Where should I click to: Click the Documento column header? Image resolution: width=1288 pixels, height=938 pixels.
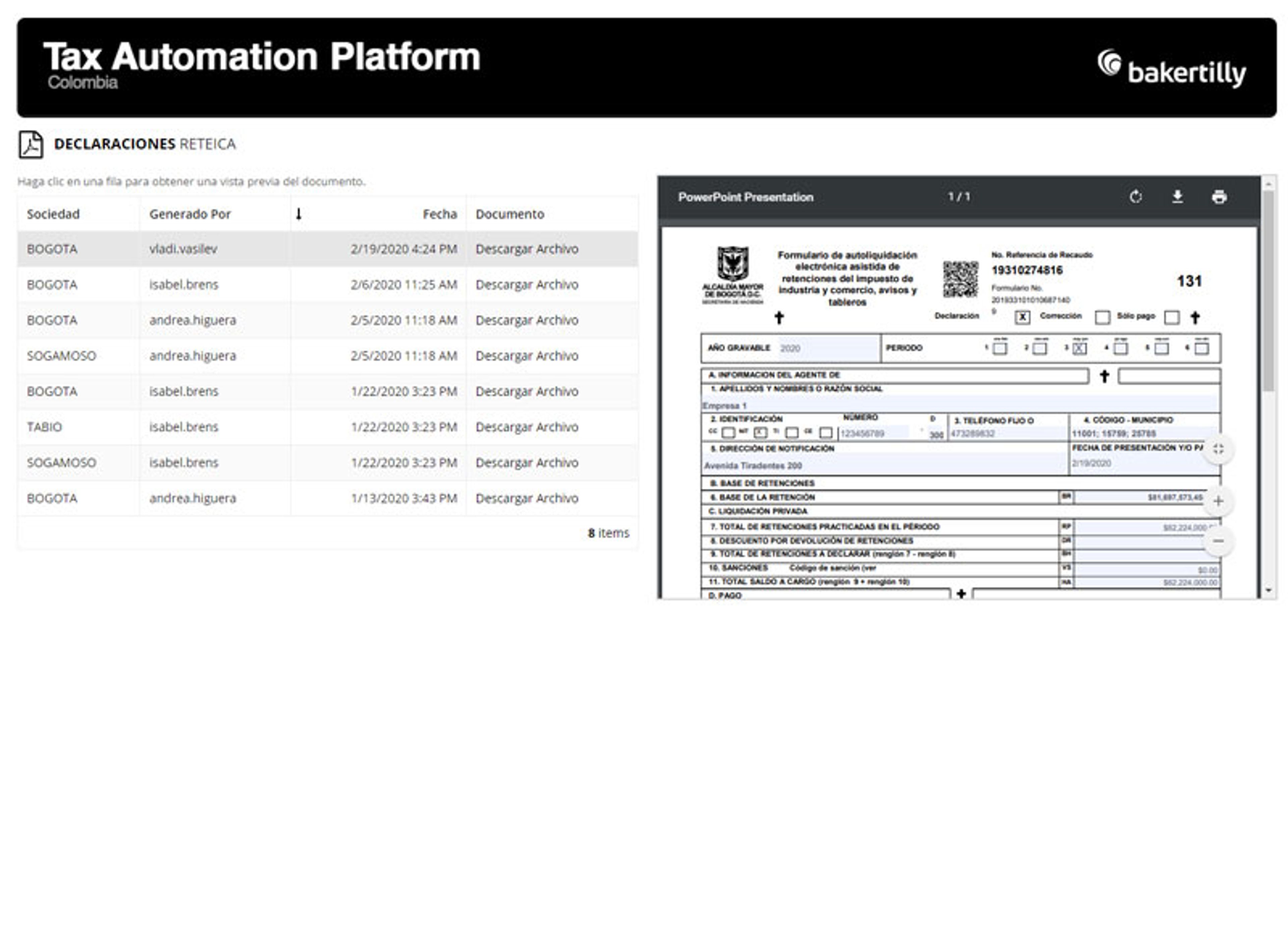(509, 214)
